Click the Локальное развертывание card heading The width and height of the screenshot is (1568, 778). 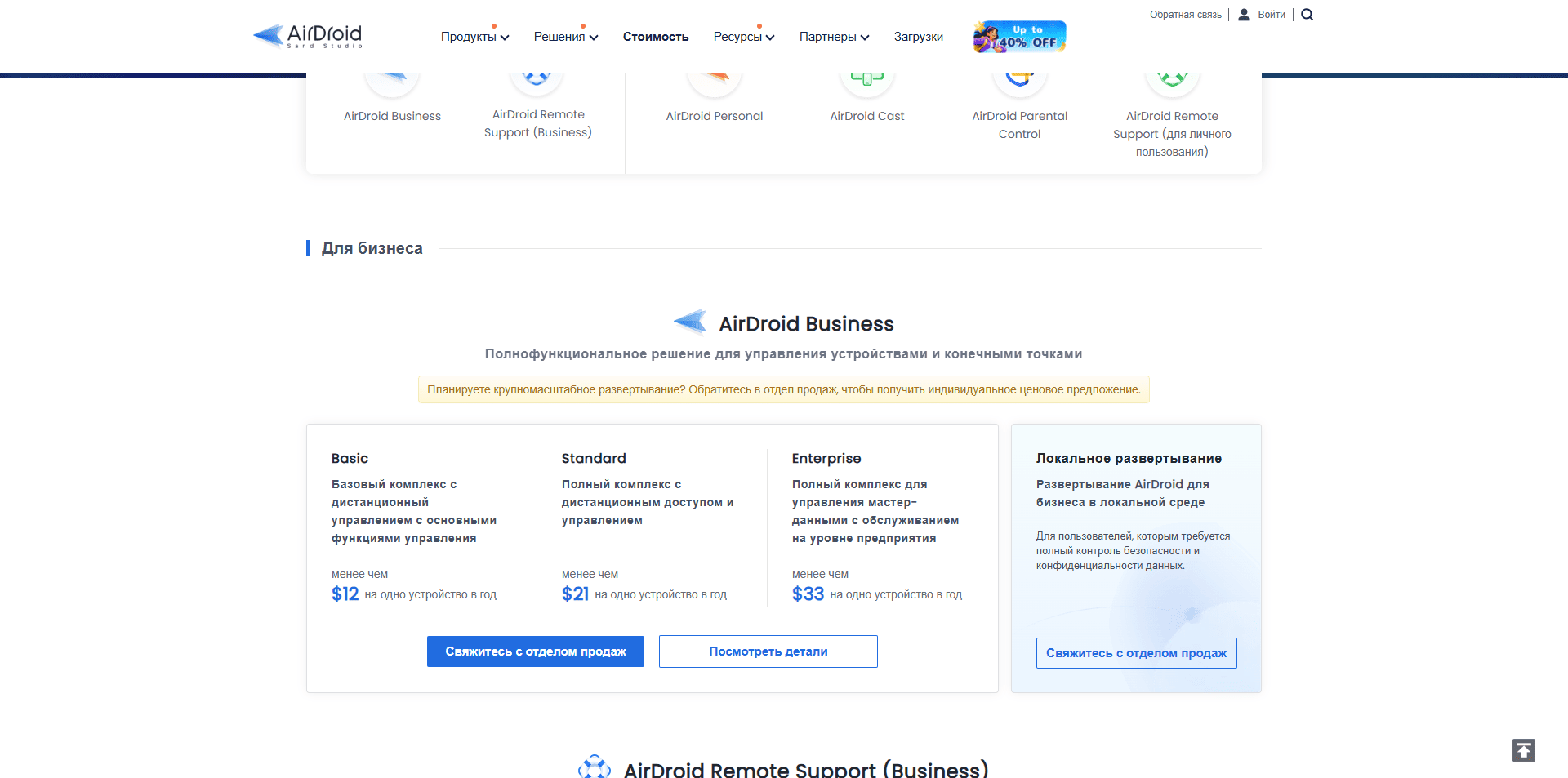coord(1129,459)
